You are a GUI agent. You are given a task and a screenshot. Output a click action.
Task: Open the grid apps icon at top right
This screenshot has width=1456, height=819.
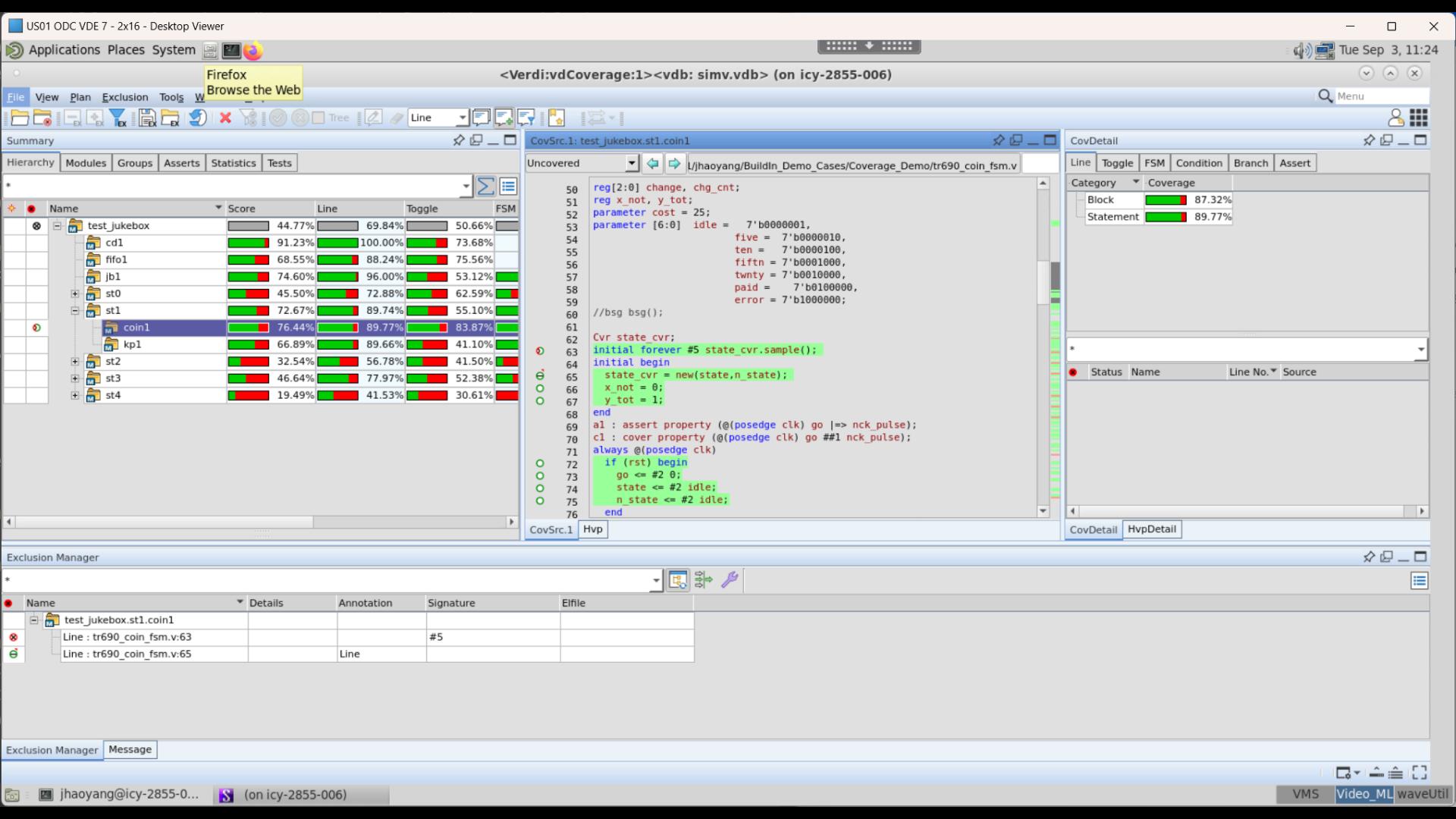click(x=1419, y=118)
